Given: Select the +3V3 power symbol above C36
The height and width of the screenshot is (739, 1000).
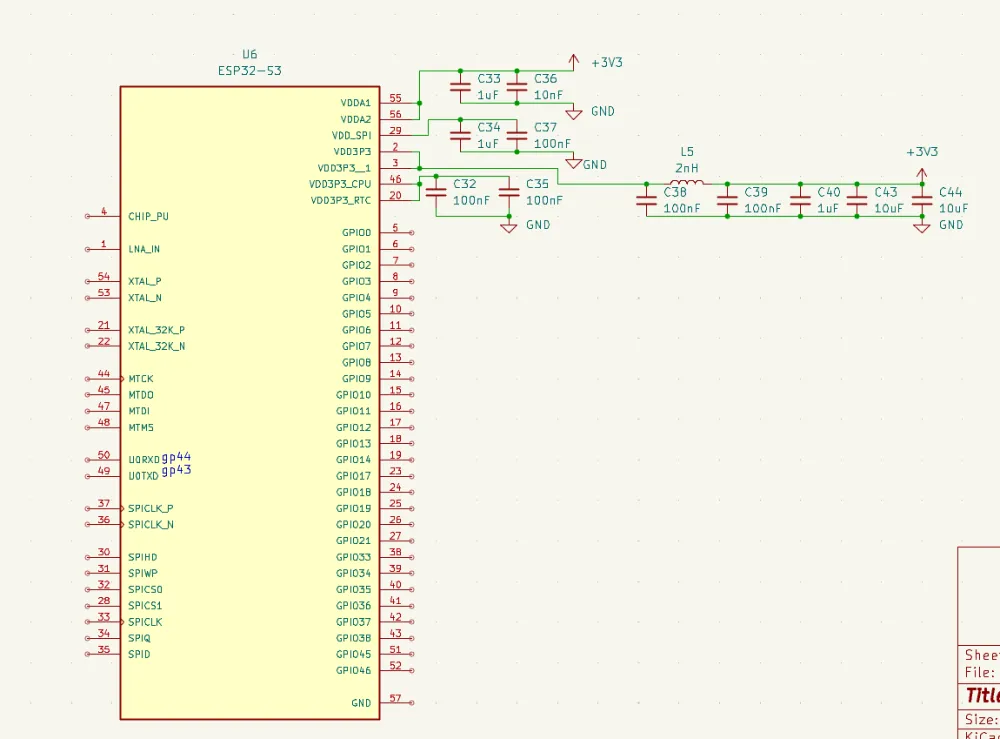Looking at the screenshot, I should click(x=574, y=63).
